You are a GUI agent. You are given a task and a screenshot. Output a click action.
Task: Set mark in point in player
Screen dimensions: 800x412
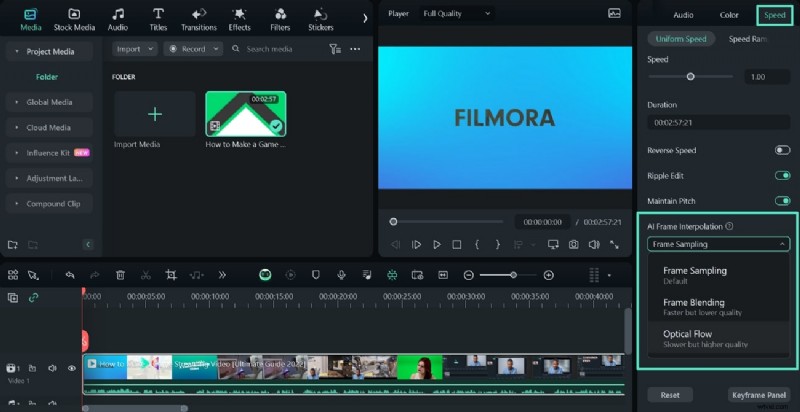[x=477, y=245]
